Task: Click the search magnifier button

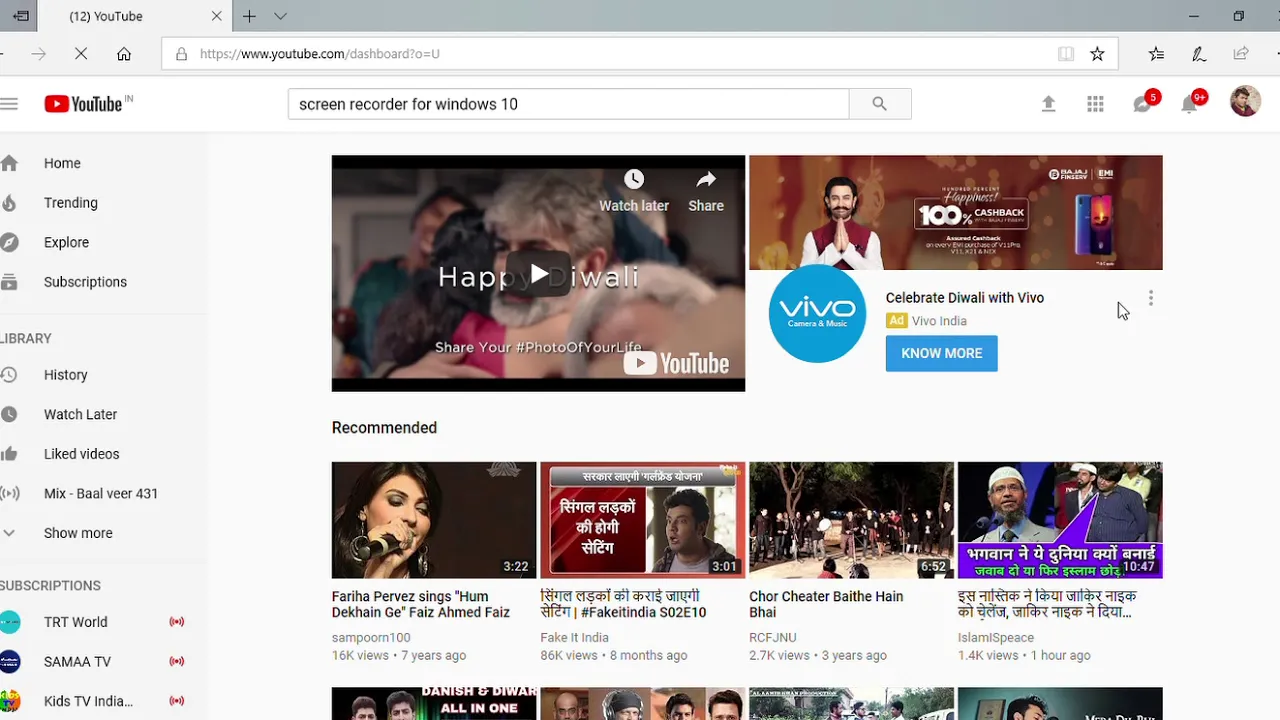Action: [880, 104]
